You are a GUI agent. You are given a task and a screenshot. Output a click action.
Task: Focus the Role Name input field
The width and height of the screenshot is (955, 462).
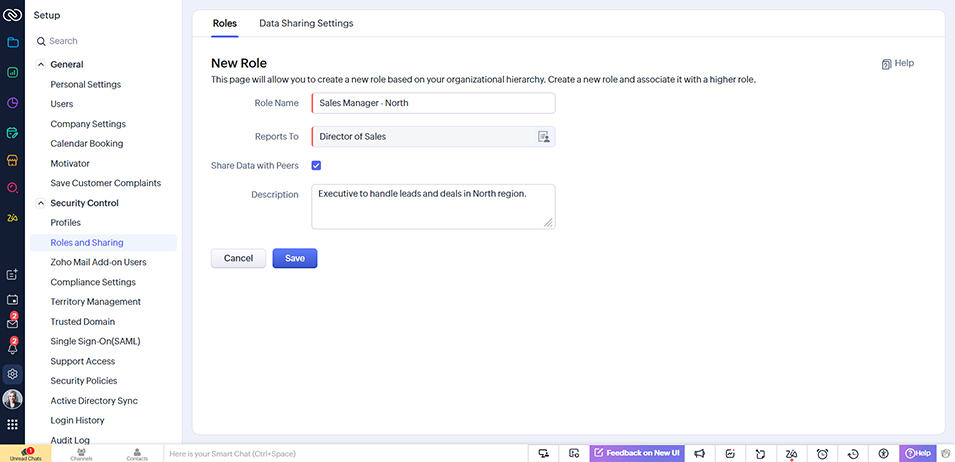pyautogui.click(x=433, y=103)
